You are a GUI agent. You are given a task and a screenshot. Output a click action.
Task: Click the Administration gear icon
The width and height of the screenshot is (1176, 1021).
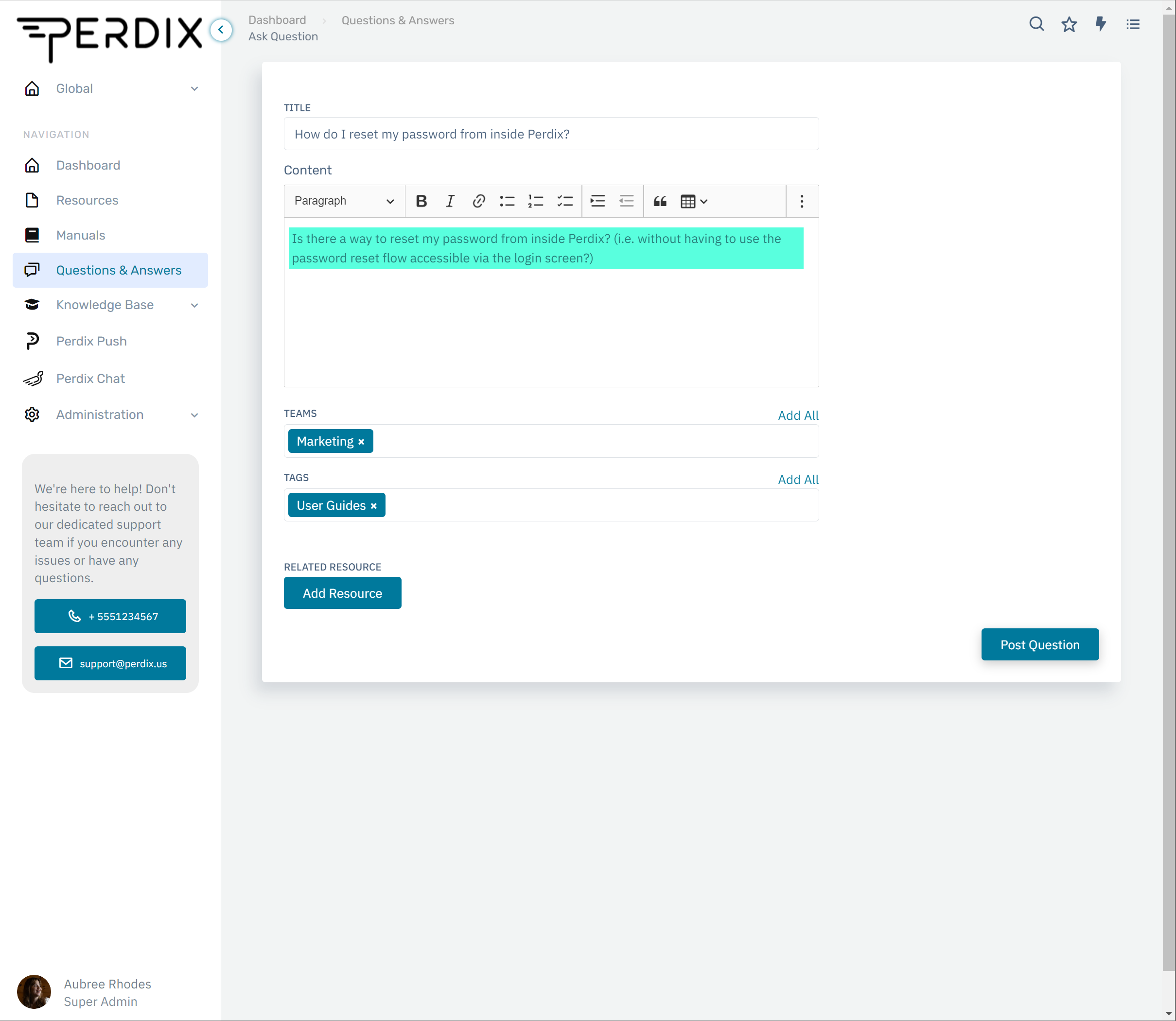32,415
